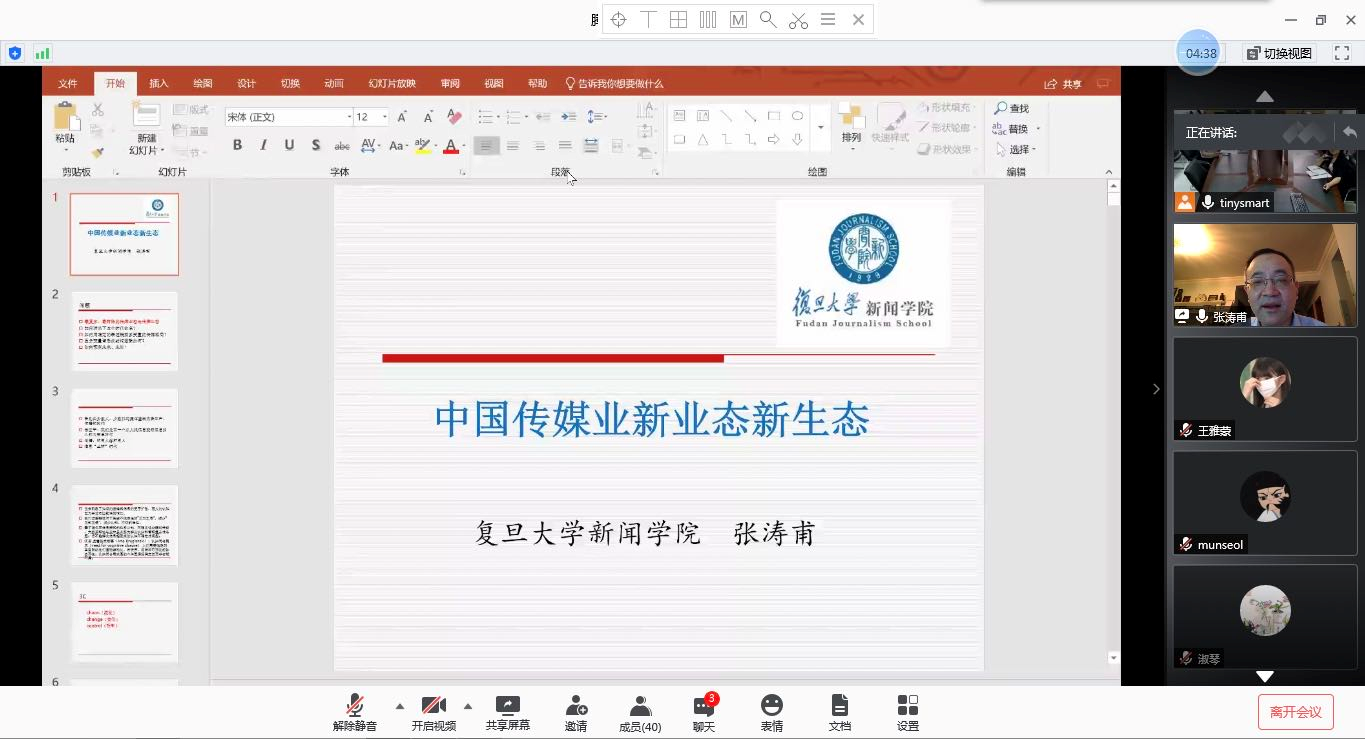Select the grid layout tool in floating toolbar
Screen dimensions: 1365x739
click(678, 19)
